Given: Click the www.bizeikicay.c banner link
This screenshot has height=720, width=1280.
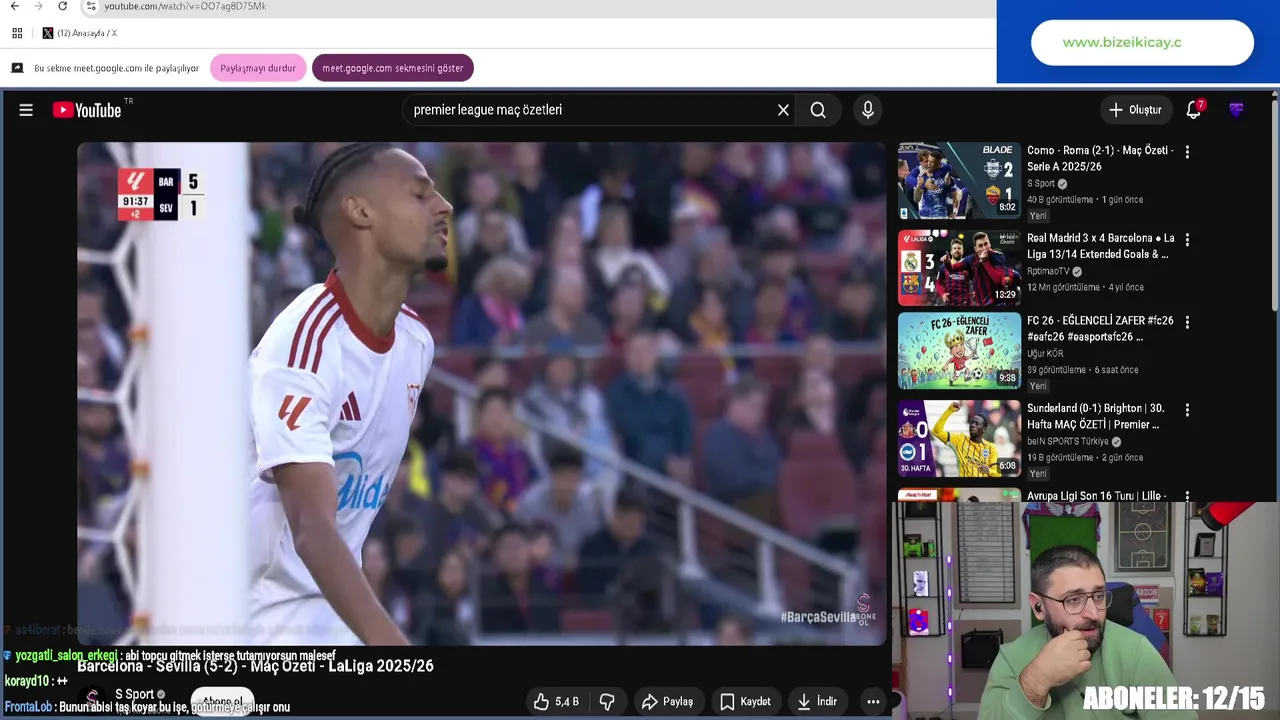Looking at the screenshot, I should [1142, 42].
